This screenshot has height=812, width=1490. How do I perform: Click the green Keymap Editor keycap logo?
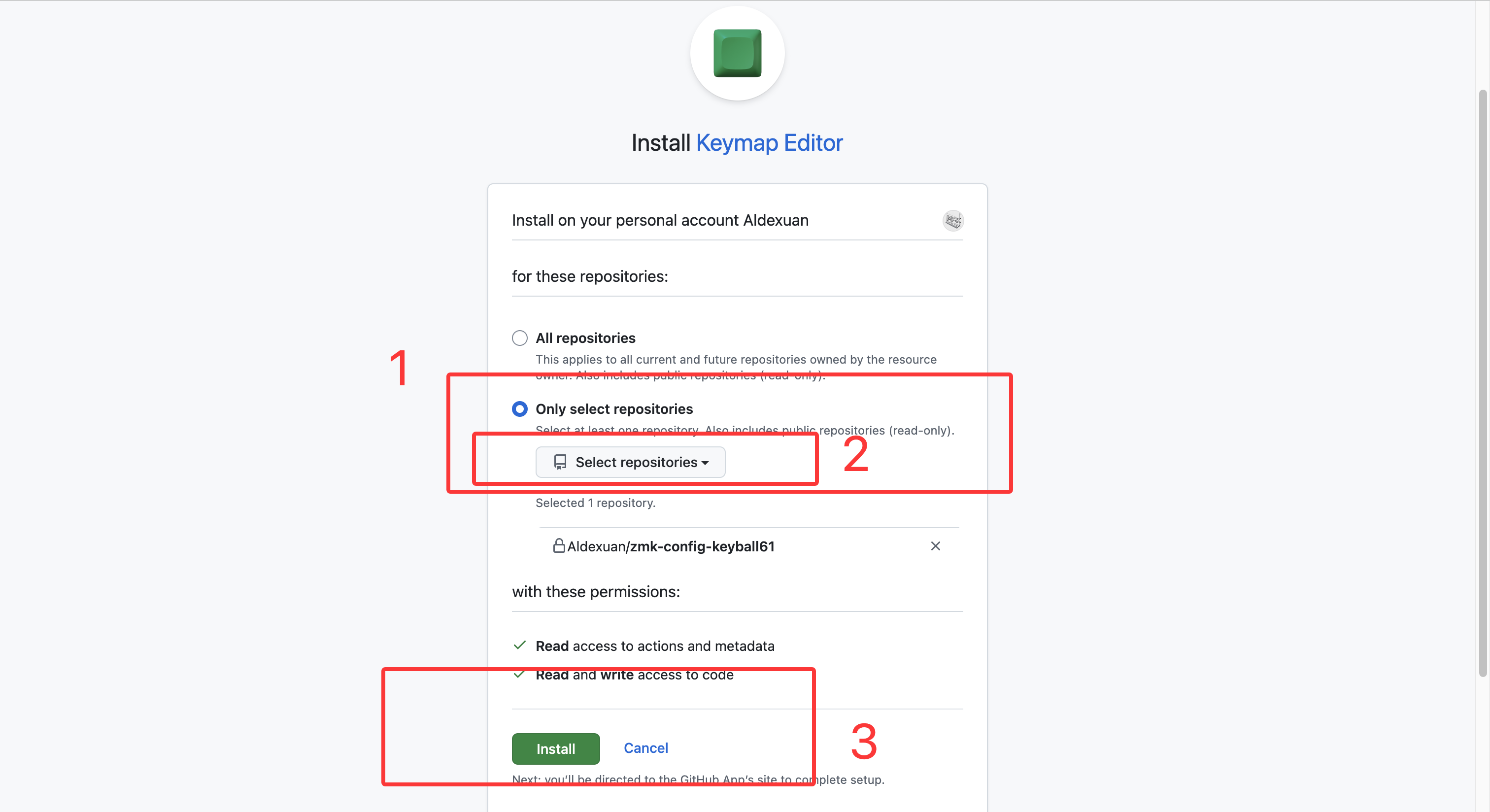pyautogui.click(x=737, y=53)
